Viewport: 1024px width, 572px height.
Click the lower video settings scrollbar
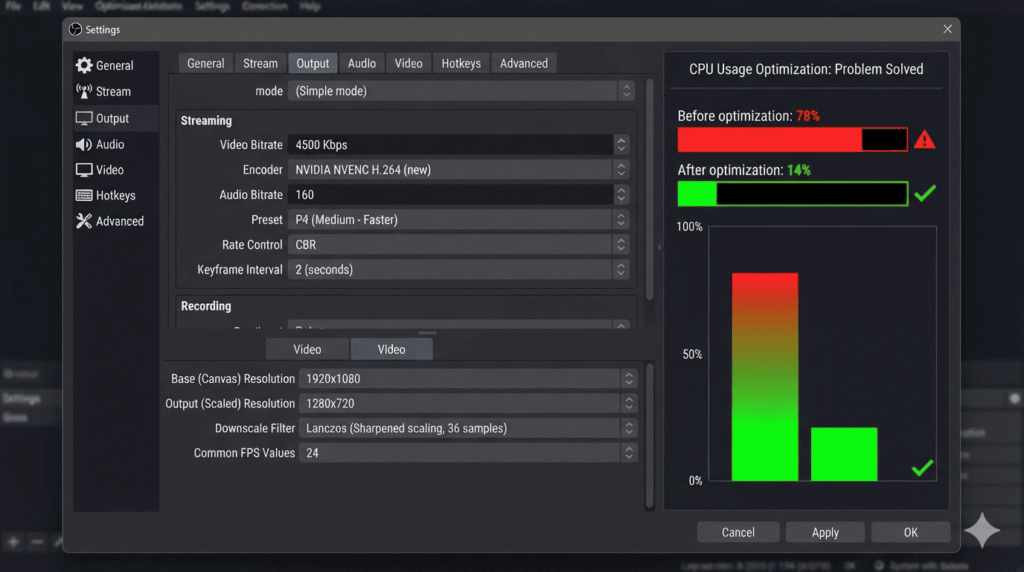(x=649, y=436)
